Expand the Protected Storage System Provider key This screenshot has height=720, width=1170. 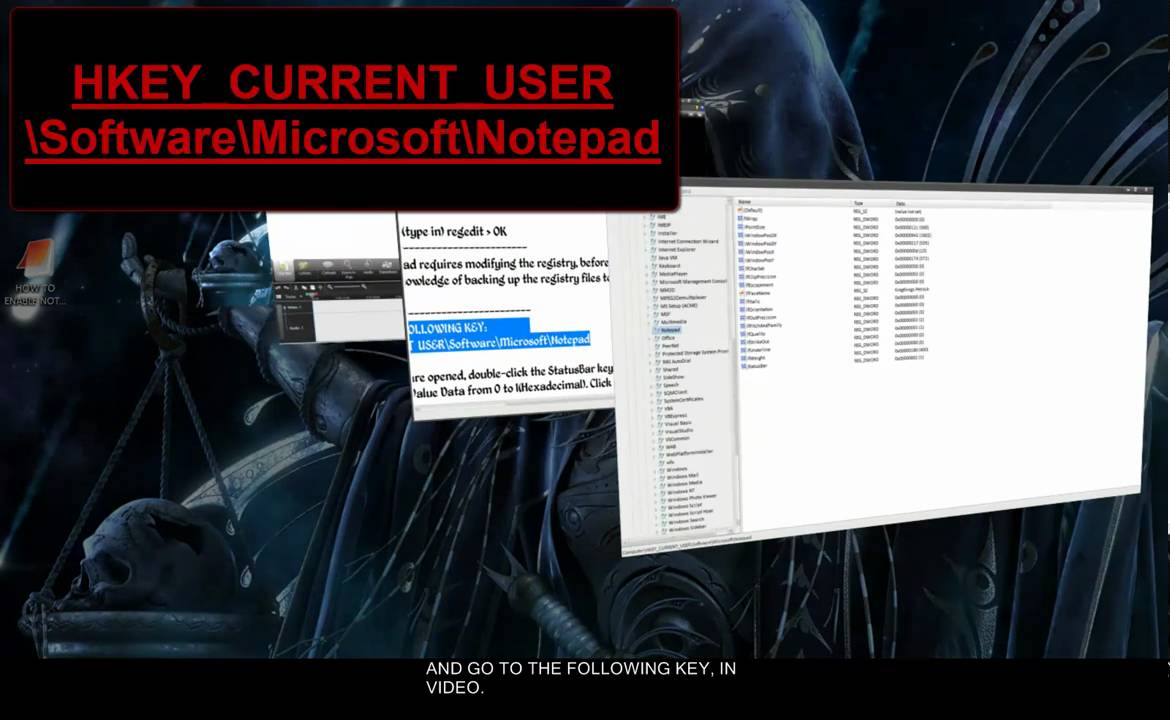(x=650, y=355)
